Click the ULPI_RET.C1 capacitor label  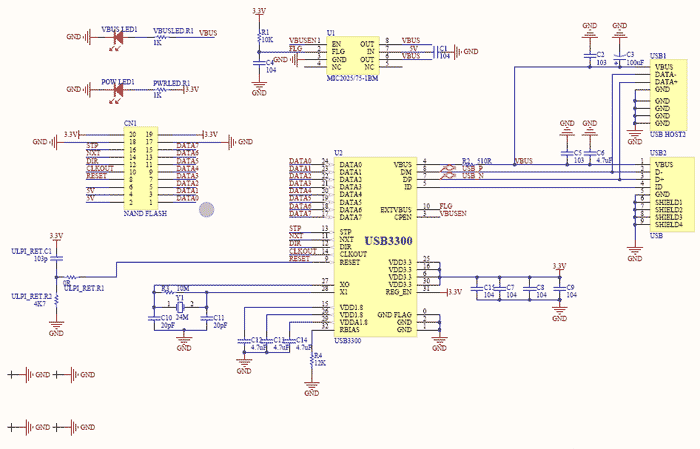[x=31, y=251]
